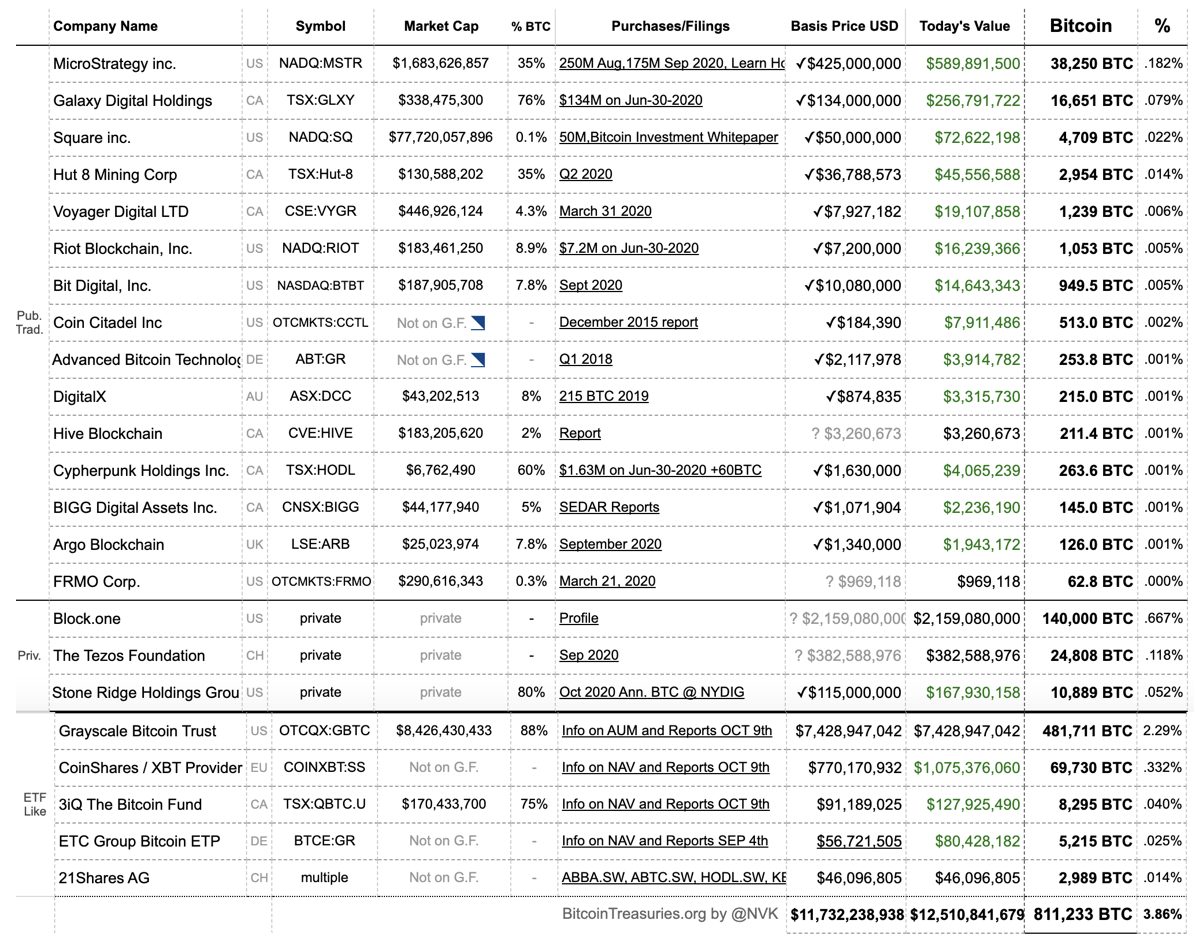Open Grayscale's Info on AUM and Reports link
The width and height of the screenshot is (1198, 950).
point(667,730)
